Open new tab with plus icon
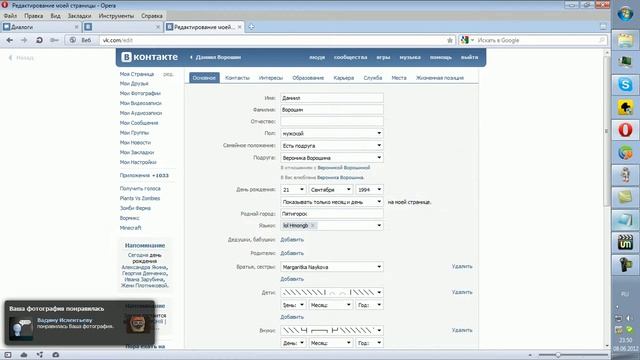 (x=251, y=27)
